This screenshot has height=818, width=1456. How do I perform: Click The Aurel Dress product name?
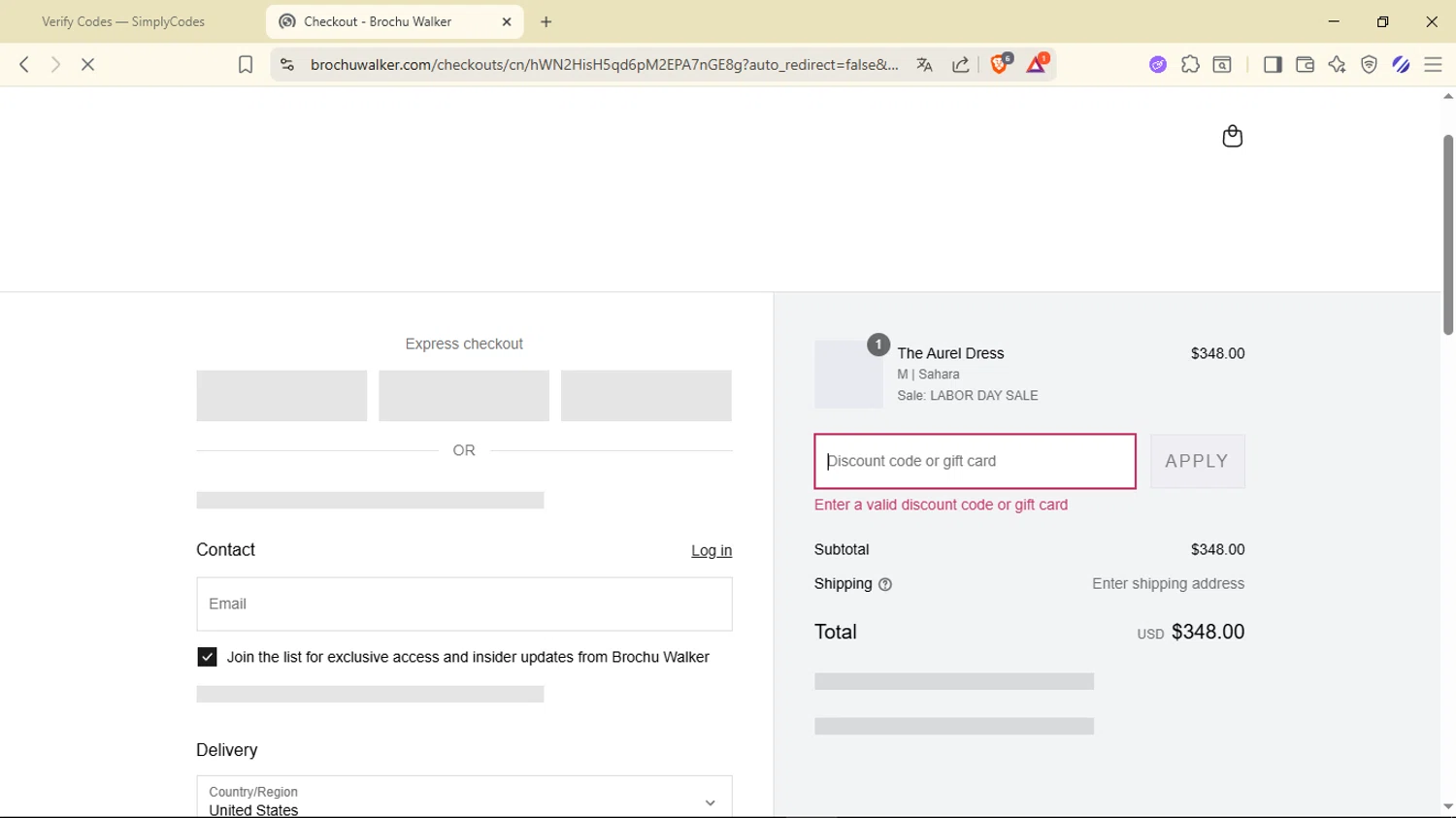pos(950,353)
